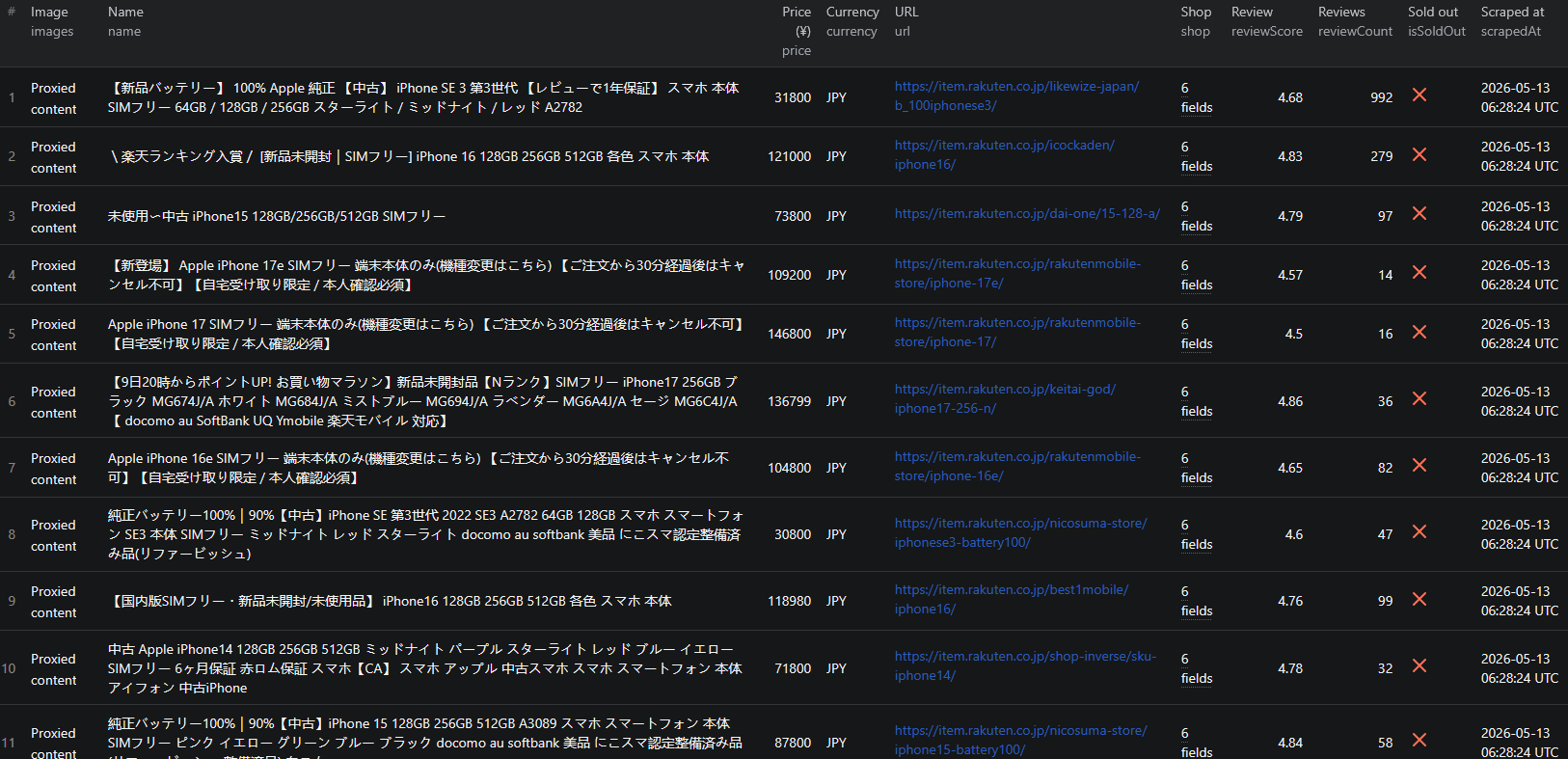Click the product name starting '＼楽天ランキング入賞／'
Screen dimensions: 1568x759
point(409,156)
